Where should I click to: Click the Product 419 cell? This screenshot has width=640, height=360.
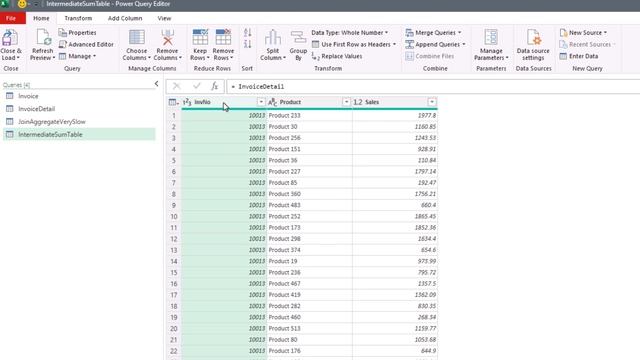click(x=309, y=295)
